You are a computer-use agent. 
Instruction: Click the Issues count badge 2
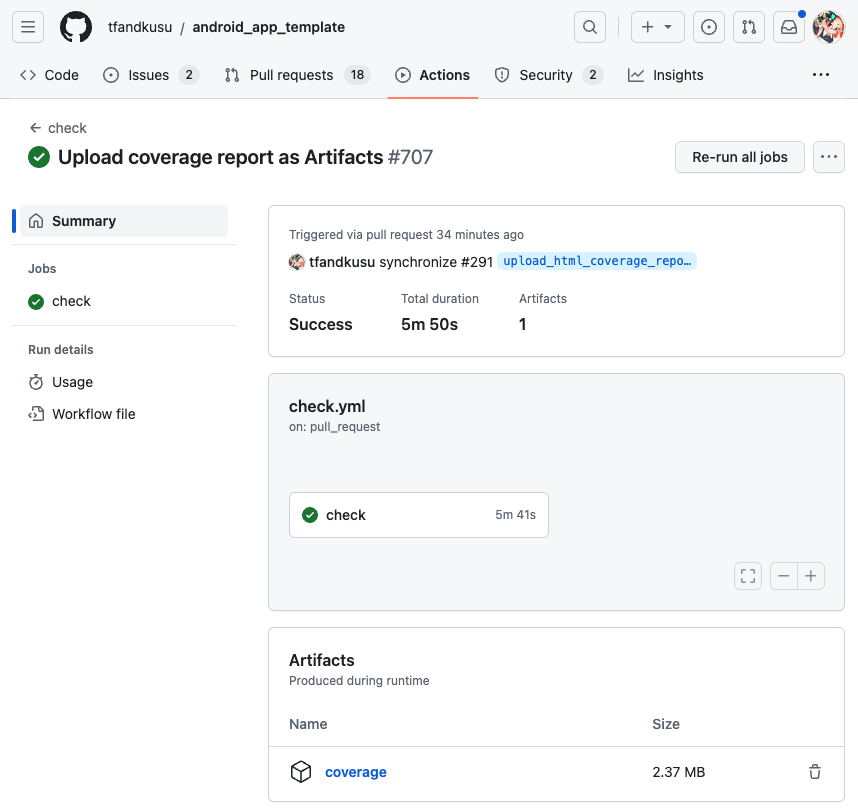189,75
